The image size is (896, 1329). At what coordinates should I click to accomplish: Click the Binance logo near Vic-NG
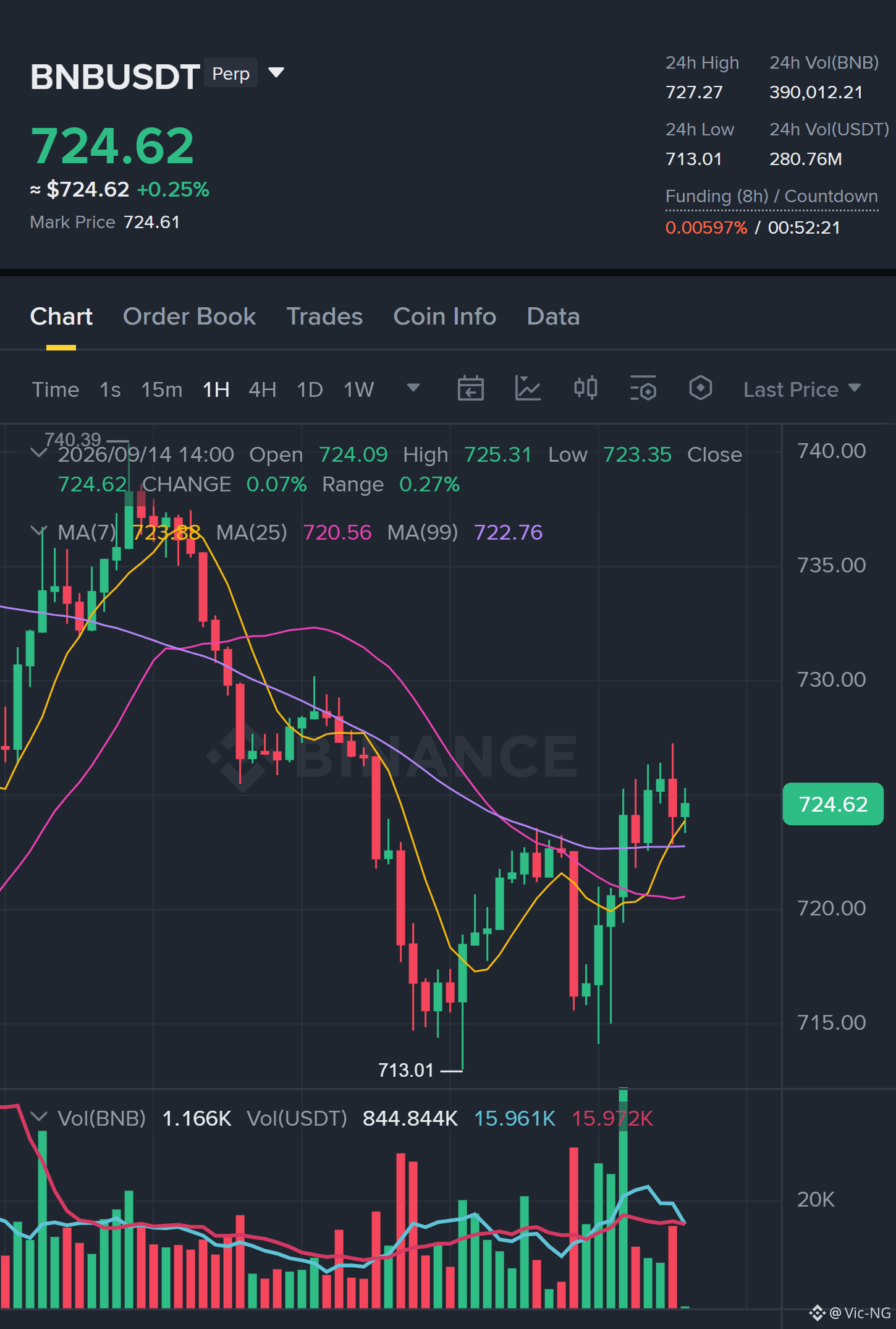[818, 1312]
